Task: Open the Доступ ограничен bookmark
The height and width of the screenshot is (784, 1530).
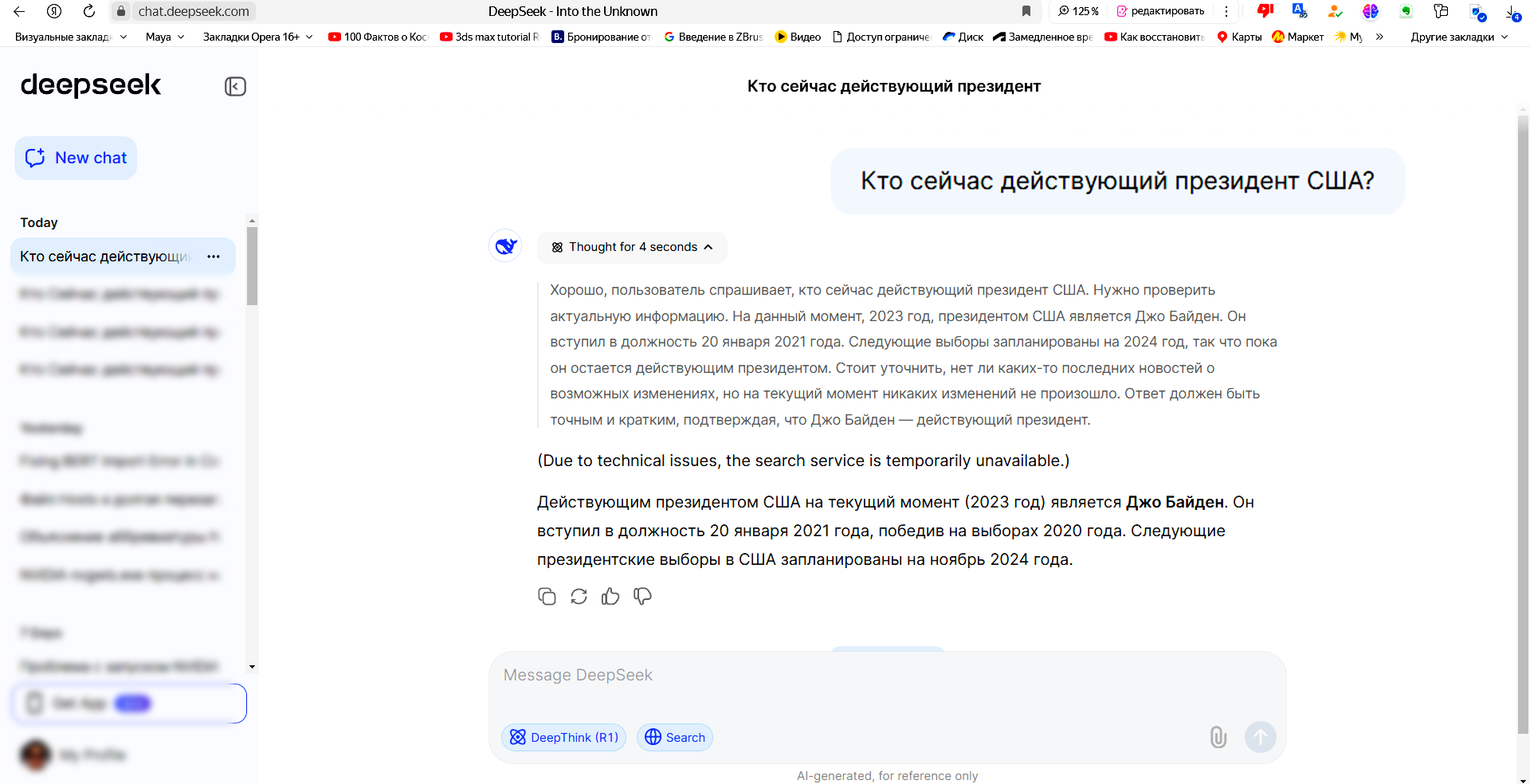Action: 881,37
